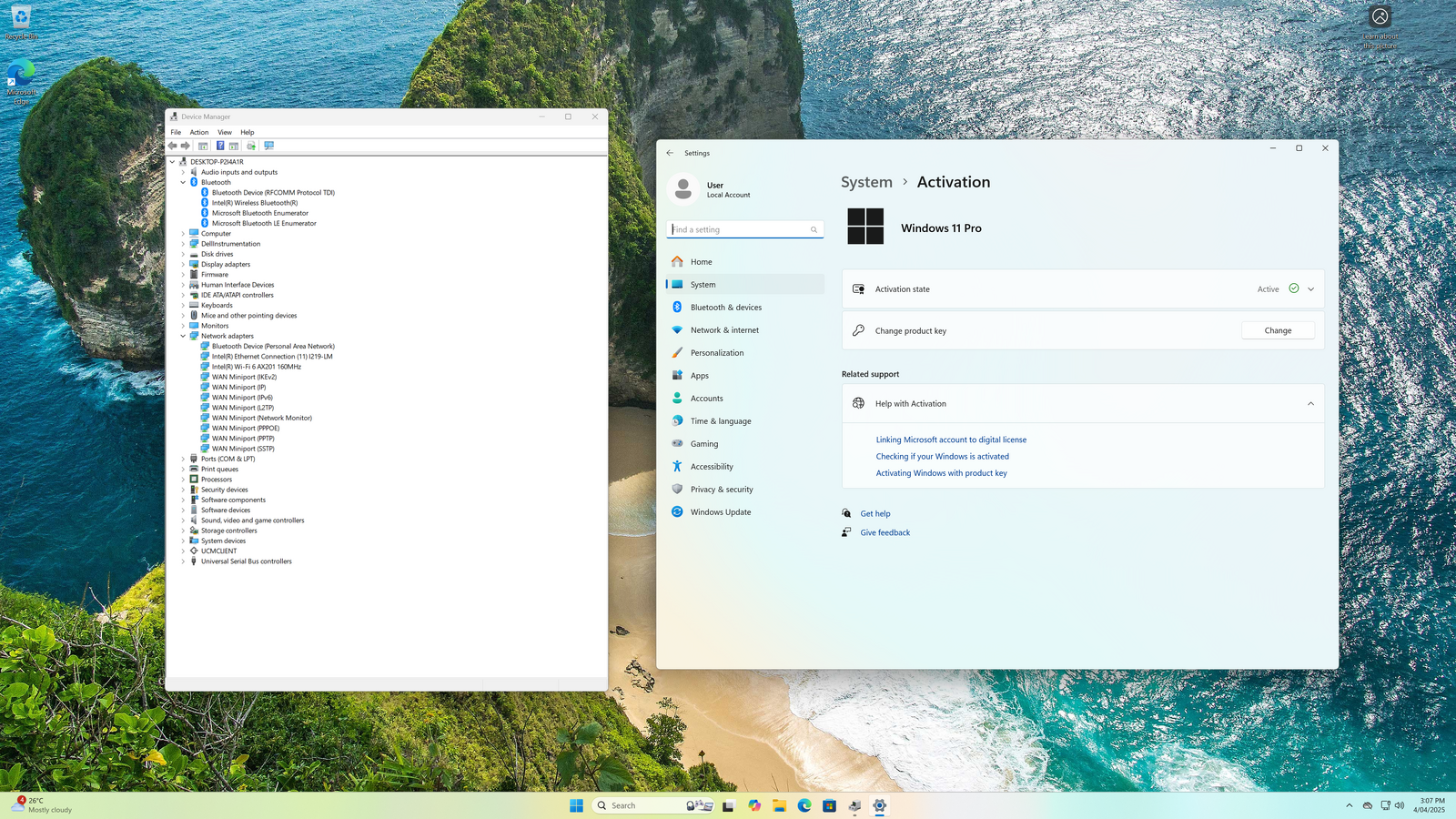1456x819 pixels.
Task: Open Accounts settings page
Action: coord(745,399)
